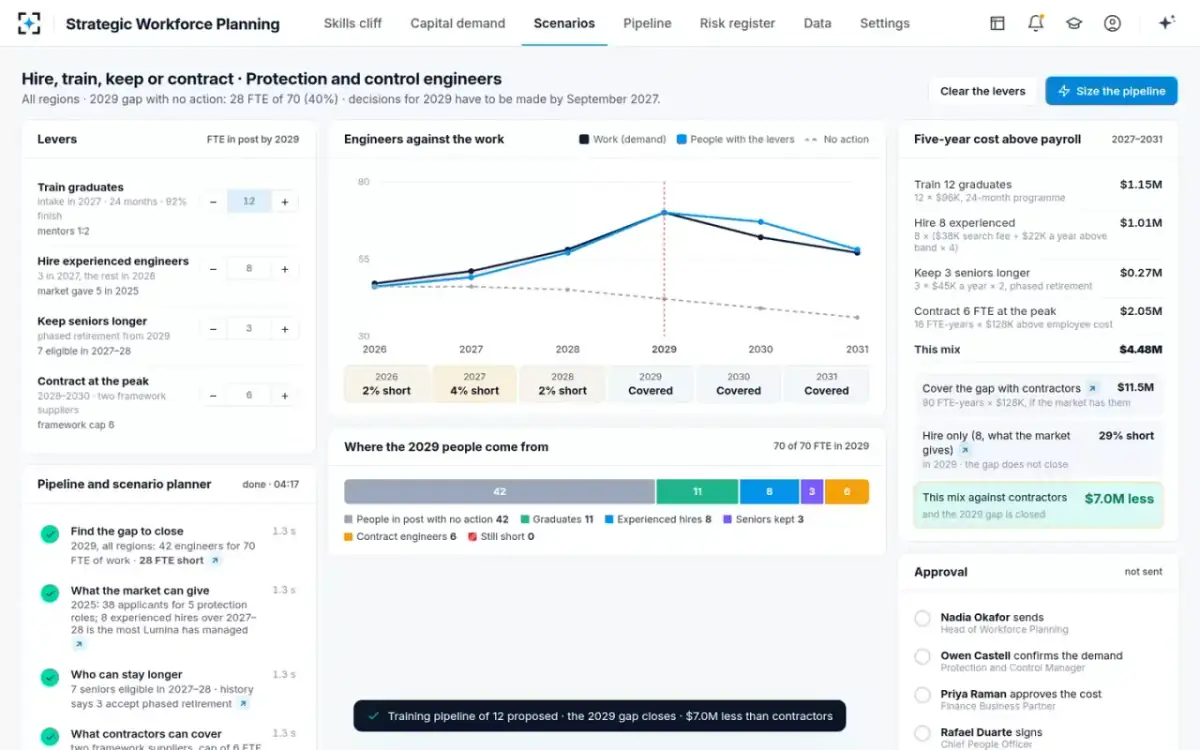Screen dimensions: 1200x750
Task: Click the green Graduates 11 bar segment
Action: click(698, 492)
